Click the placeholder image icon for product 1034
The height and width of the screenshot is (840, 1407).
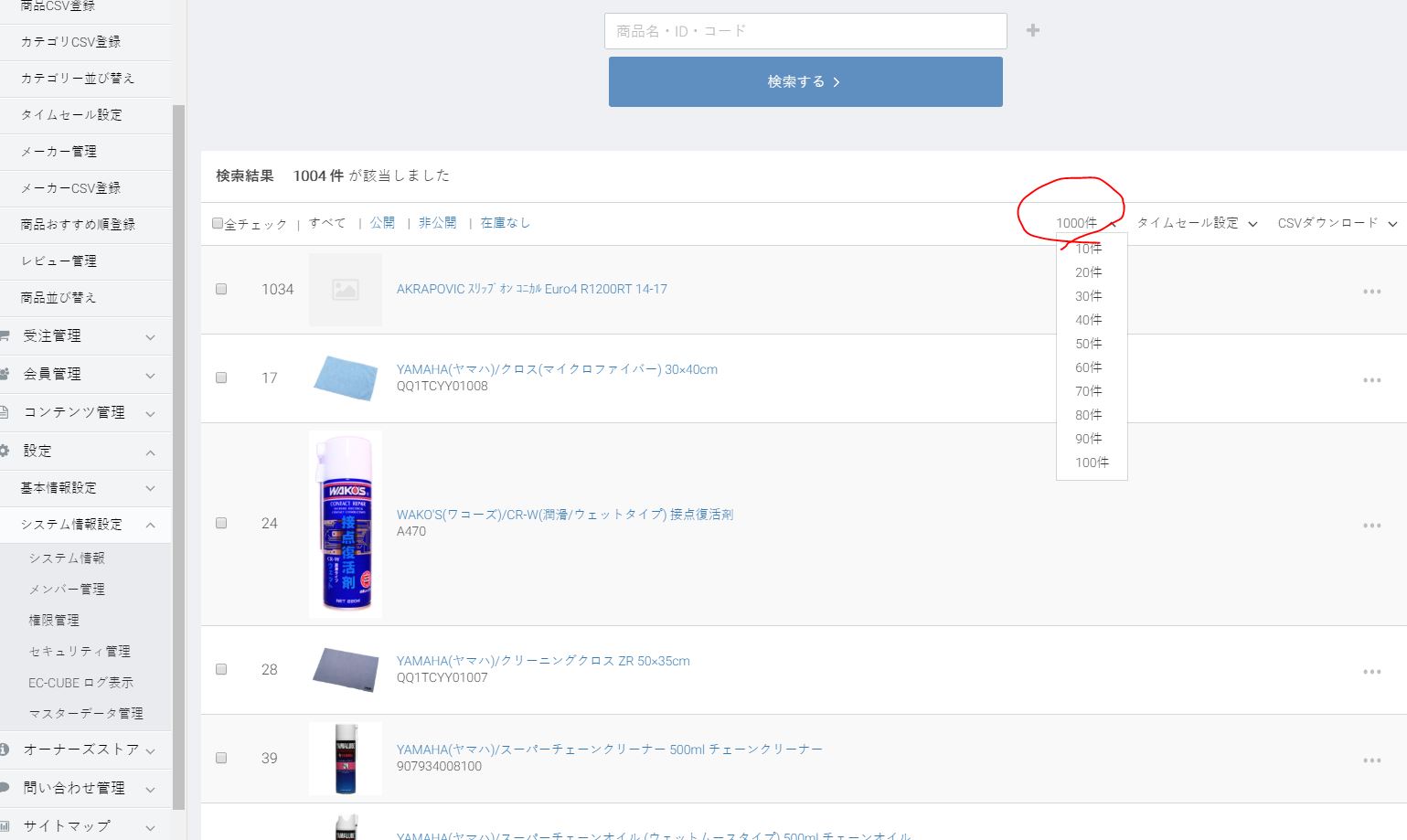click(x=346, y=290)
